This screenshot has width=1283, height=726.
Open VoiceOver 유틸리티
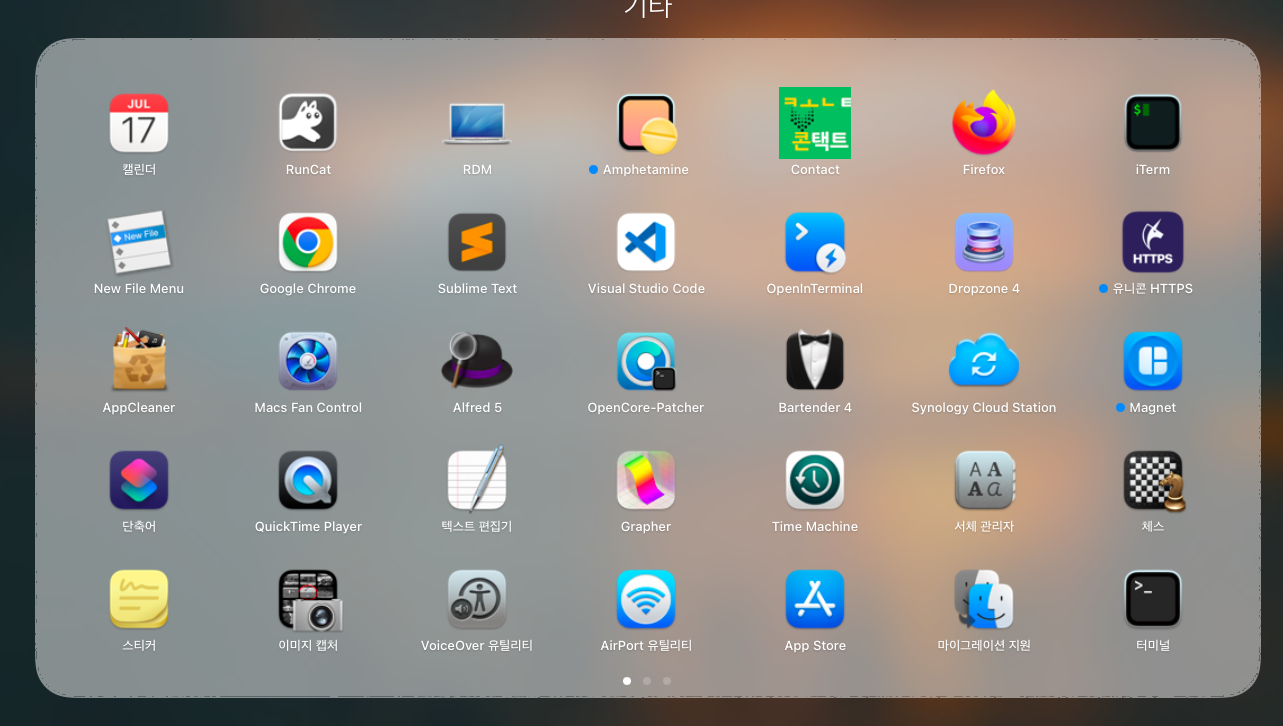477,599
